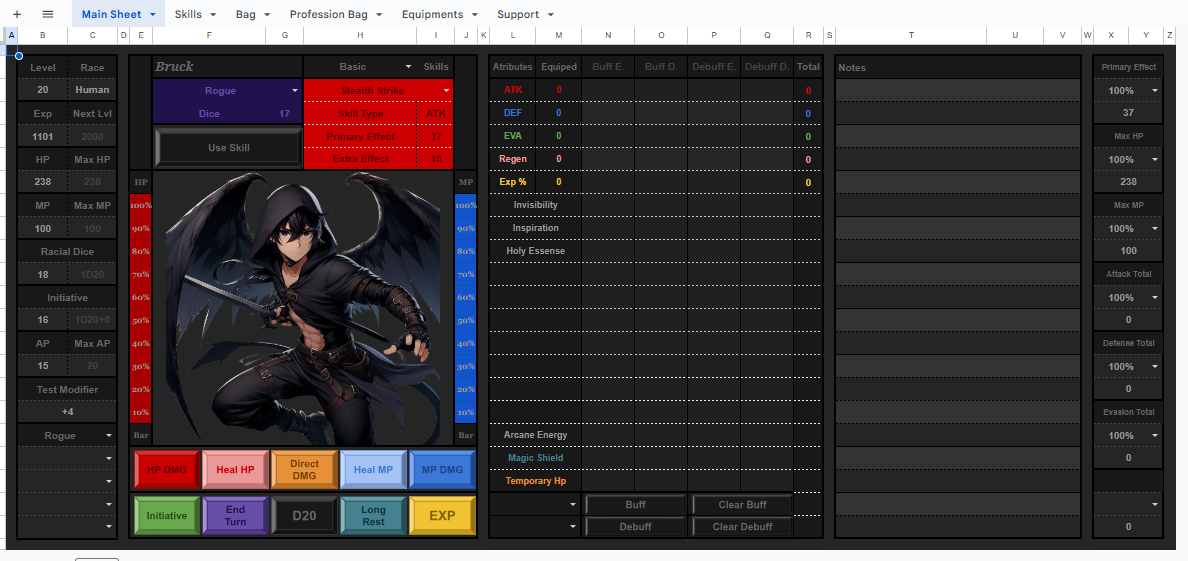Select the ATK attribute label

click(513, 89)
